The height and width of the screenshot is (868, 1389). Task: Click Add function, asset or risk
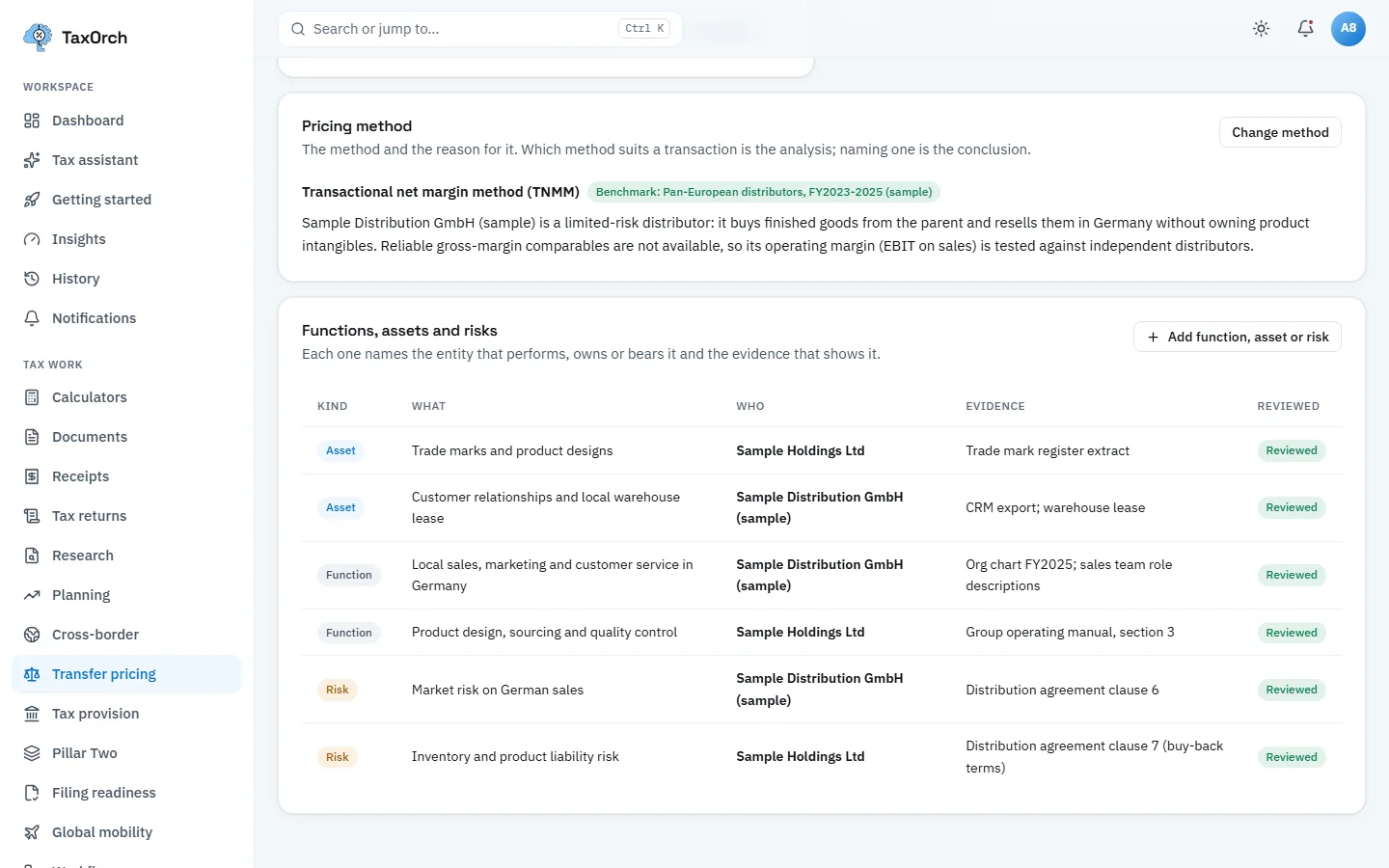(1238, 337)
